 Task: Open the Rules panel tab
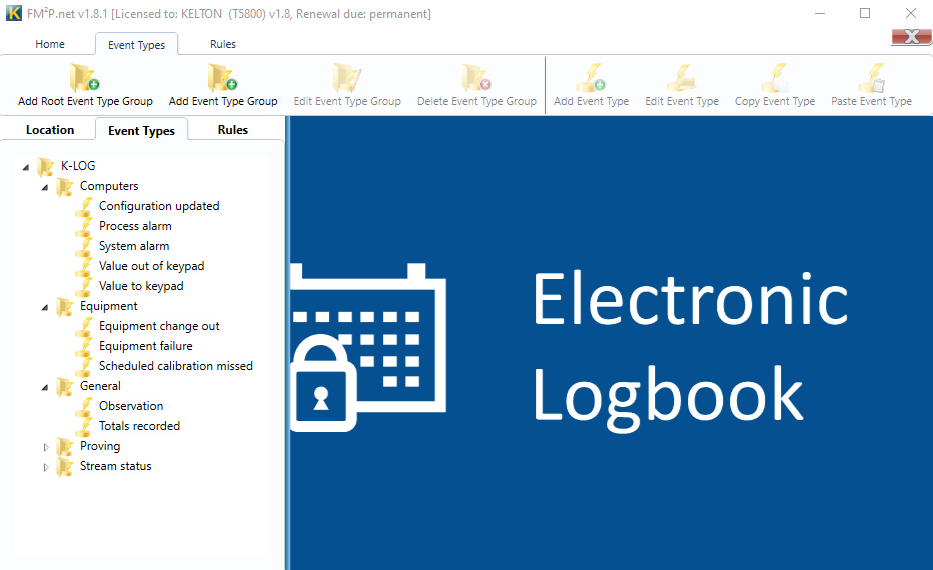[233, 130]
